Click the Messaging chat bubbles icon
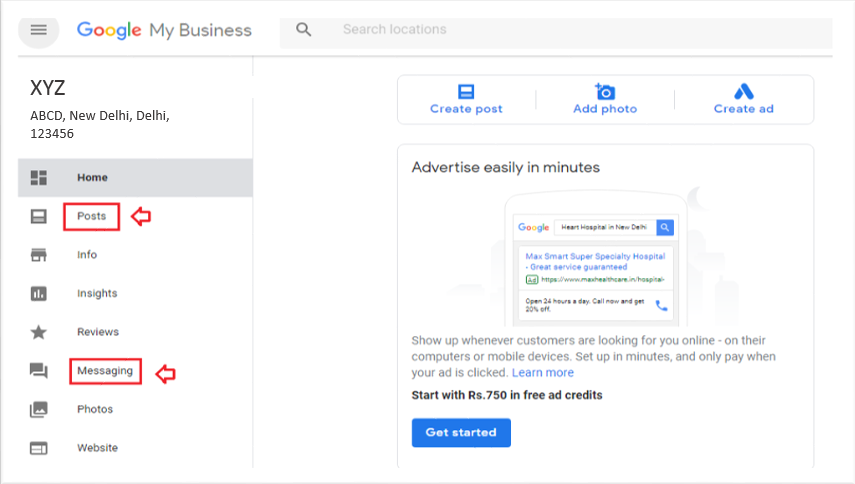This screenshot has width=855, height=484. [38, 371]
